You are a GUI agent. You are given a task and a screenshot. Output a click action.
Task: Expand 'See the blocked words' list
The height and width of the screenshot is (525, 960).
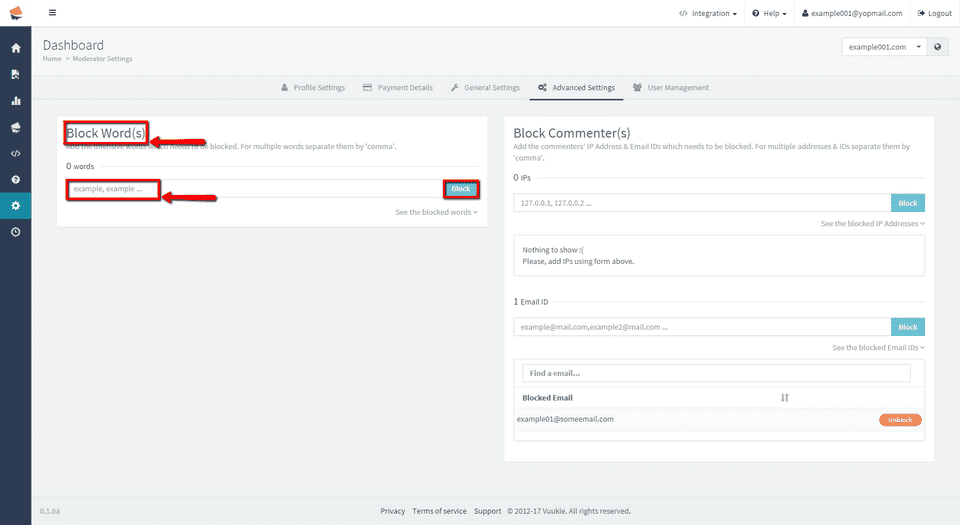click(x=436, y=212)
